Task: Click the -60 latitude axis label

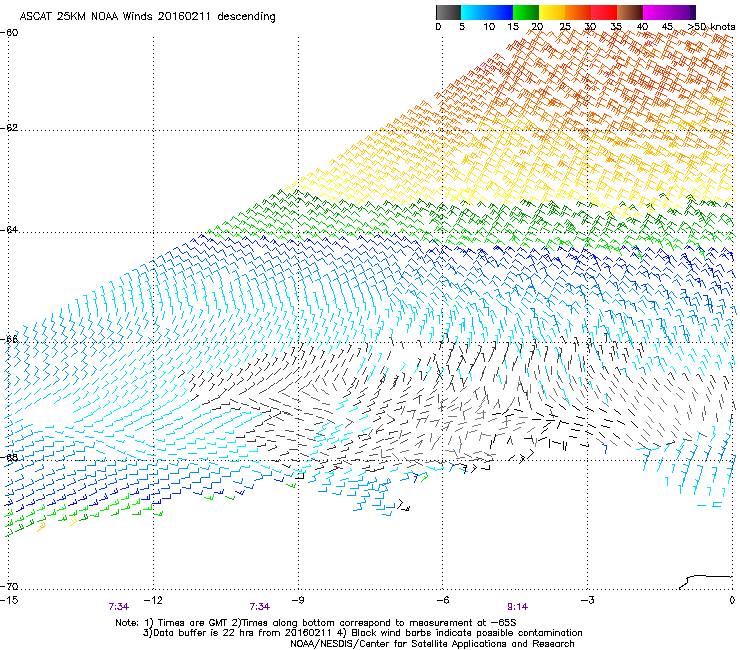Action: (9, 33)
